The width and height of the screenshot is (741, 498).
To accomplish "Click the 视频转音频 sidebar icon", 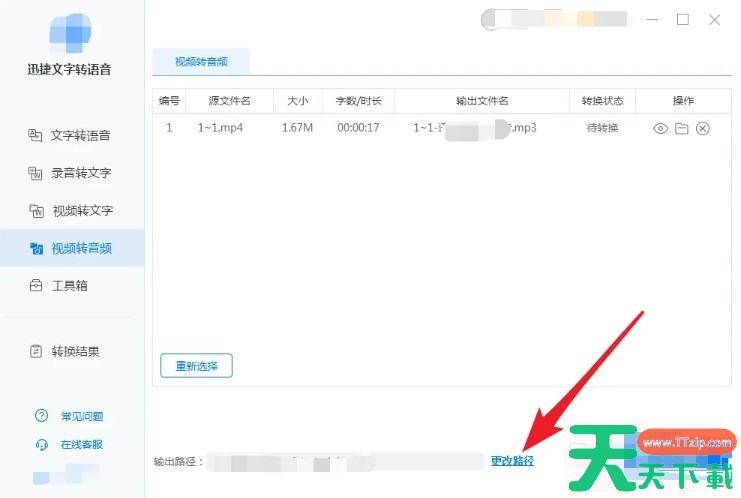I will point(36,248).
